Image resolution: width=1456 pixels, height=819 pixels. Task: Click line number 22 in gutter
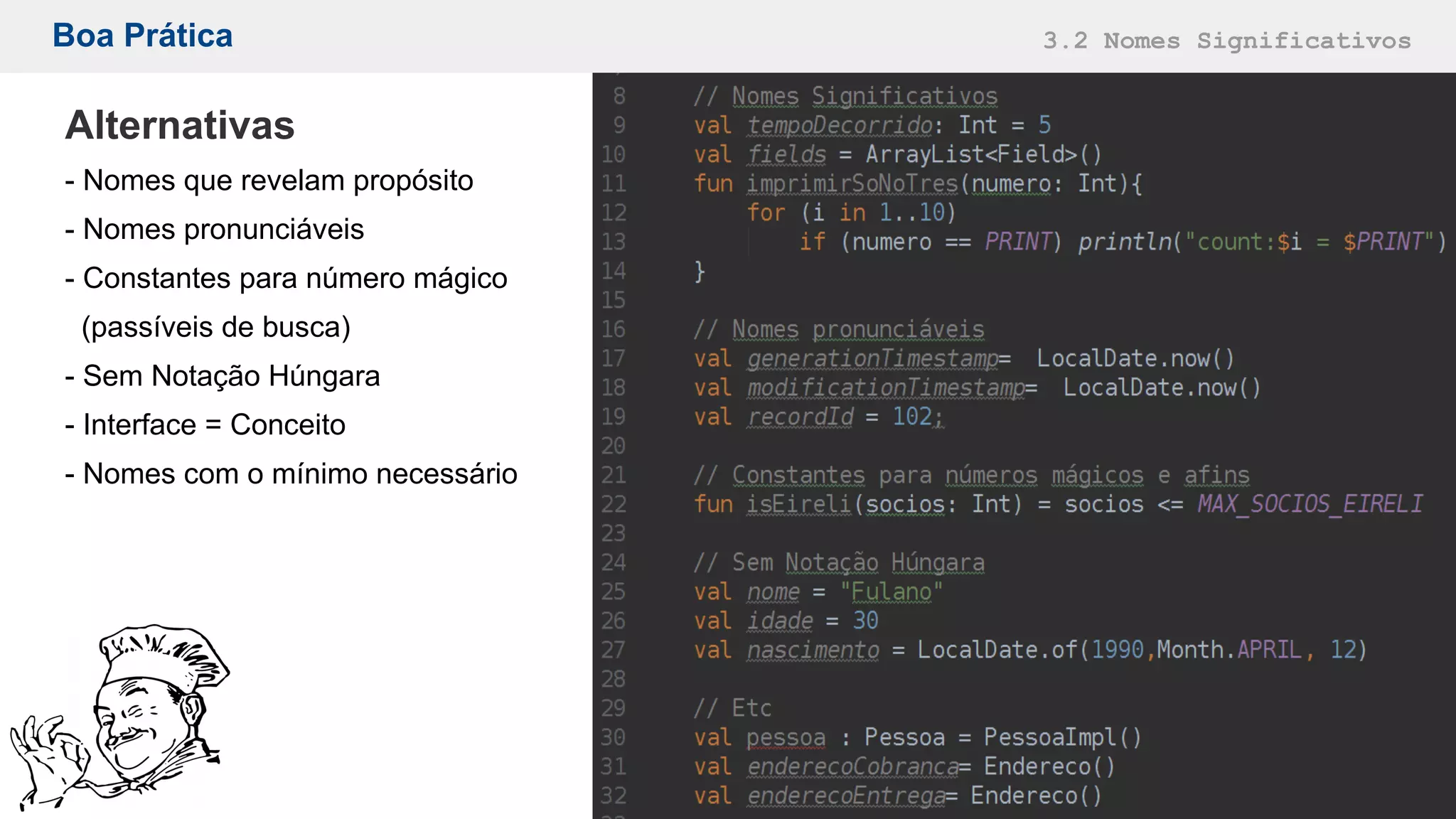pos(614,504)
